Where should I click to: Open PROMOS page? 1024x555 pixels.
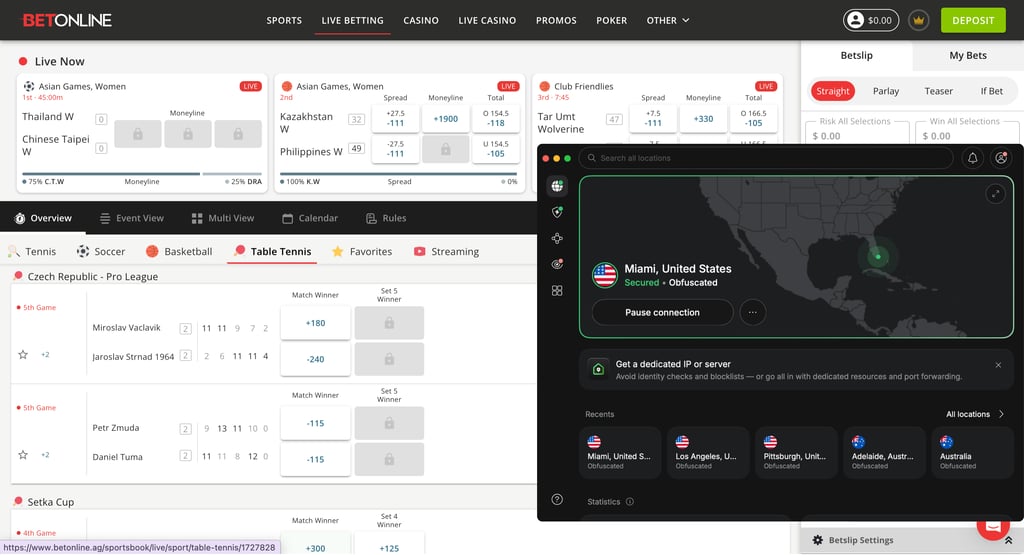pos(556,20)
